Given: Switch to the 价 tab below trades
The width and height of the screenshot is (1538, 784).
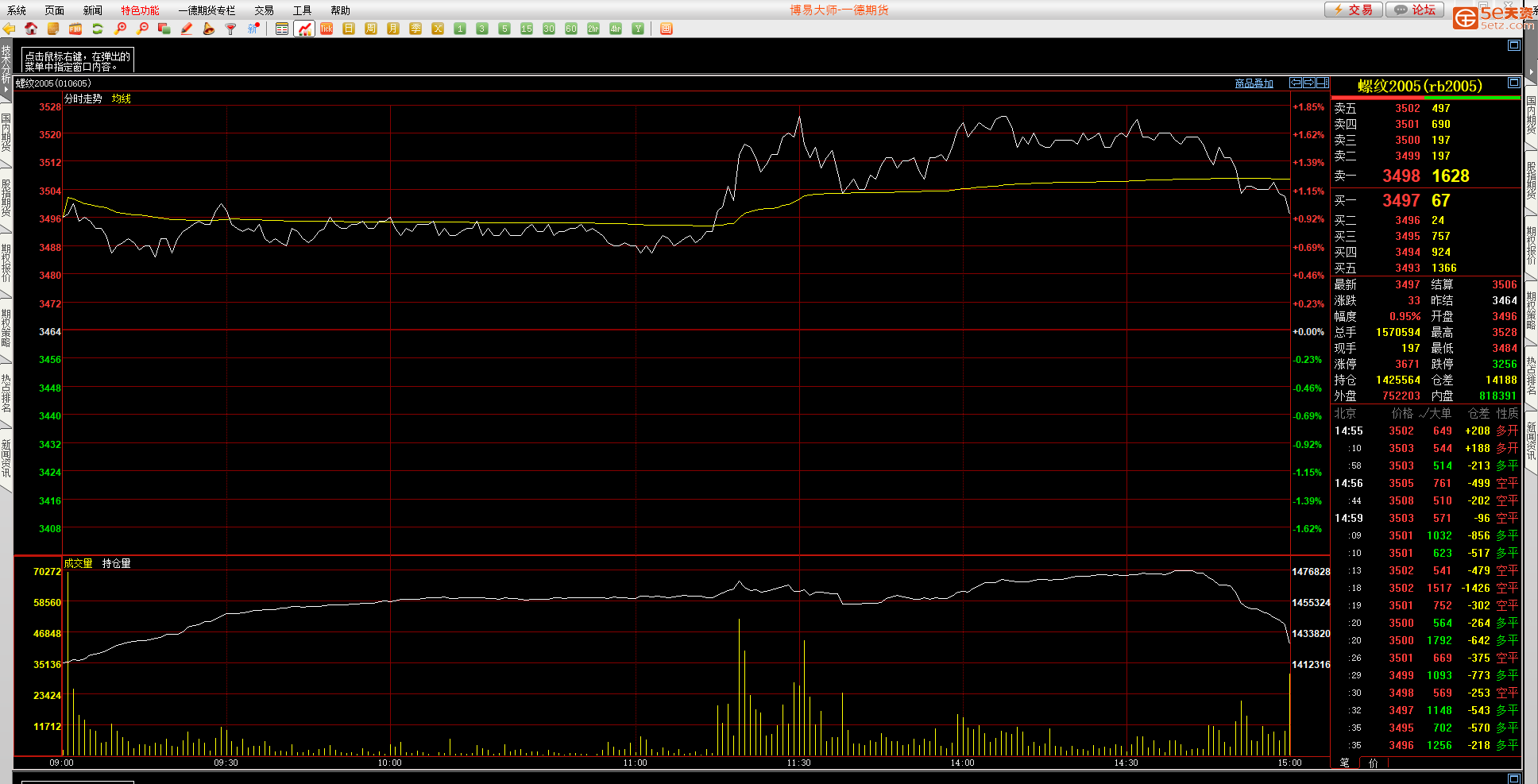Looking at the screenshot, I should [x=1374, y=763].
